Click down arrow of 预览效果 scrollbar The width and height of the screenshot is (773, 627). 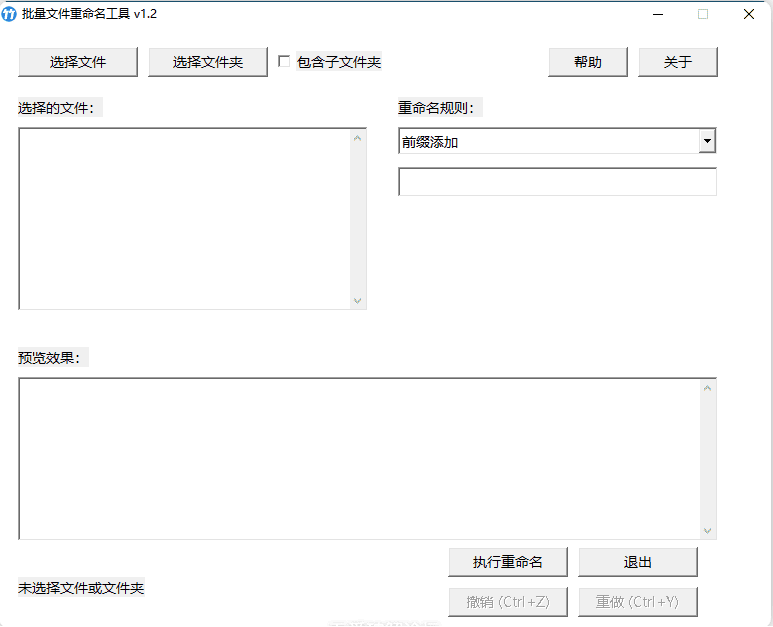708,531
